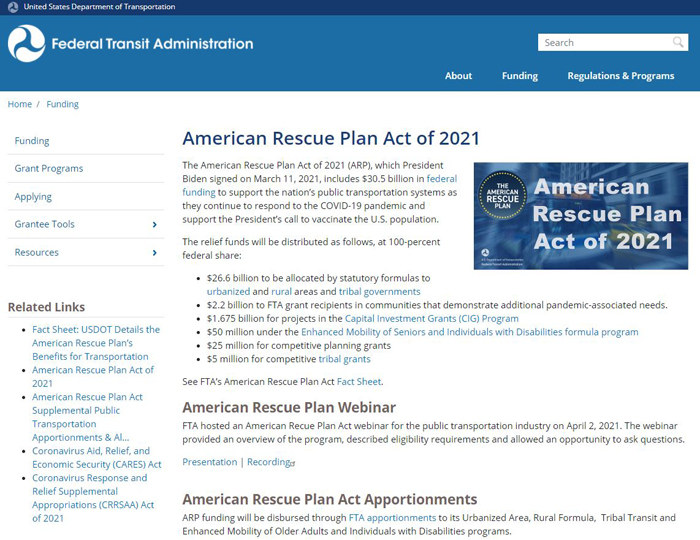Click United States Department of Transportation text

click(99, 7)
